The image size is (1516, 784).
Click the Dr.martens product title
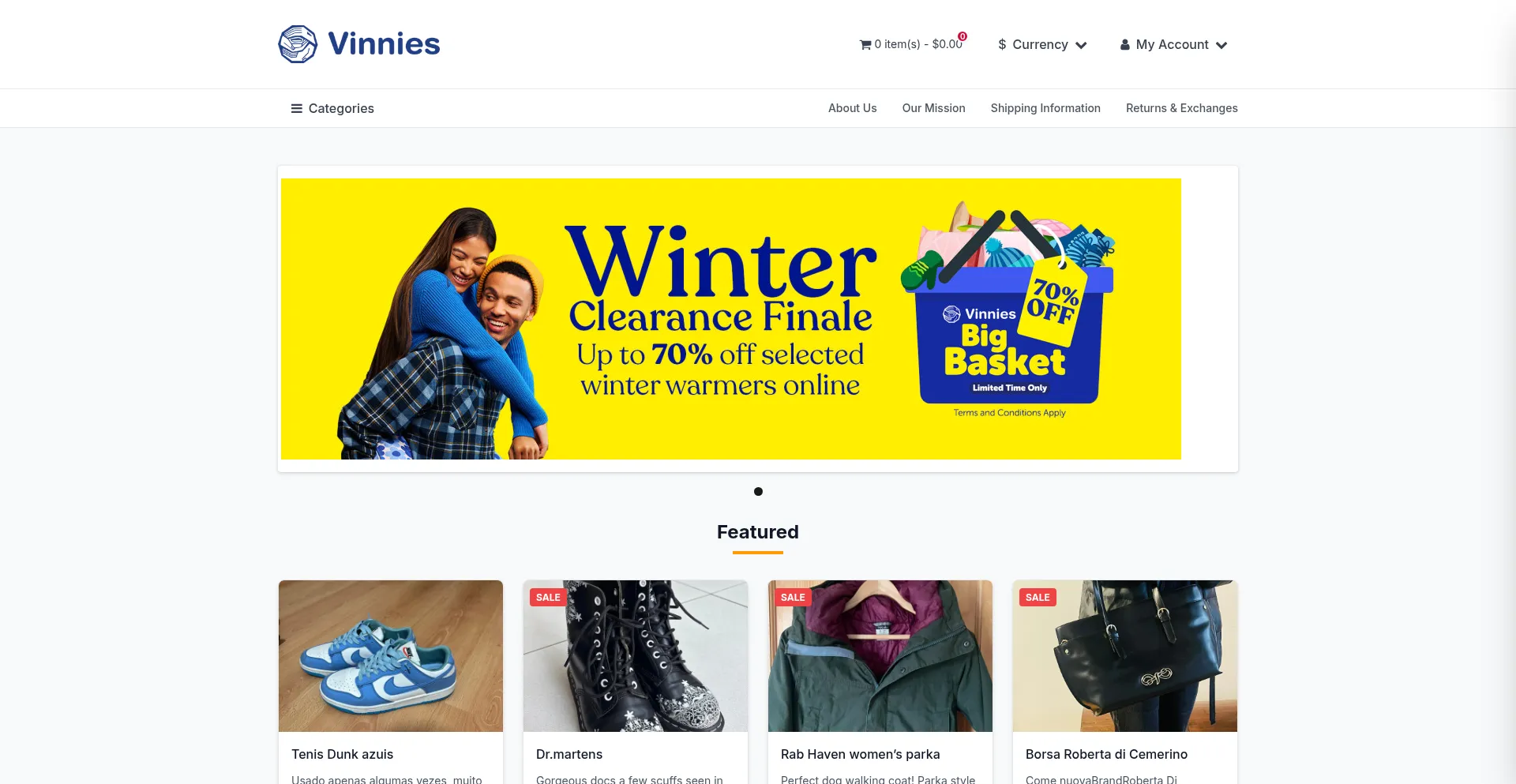pos(569,754)
